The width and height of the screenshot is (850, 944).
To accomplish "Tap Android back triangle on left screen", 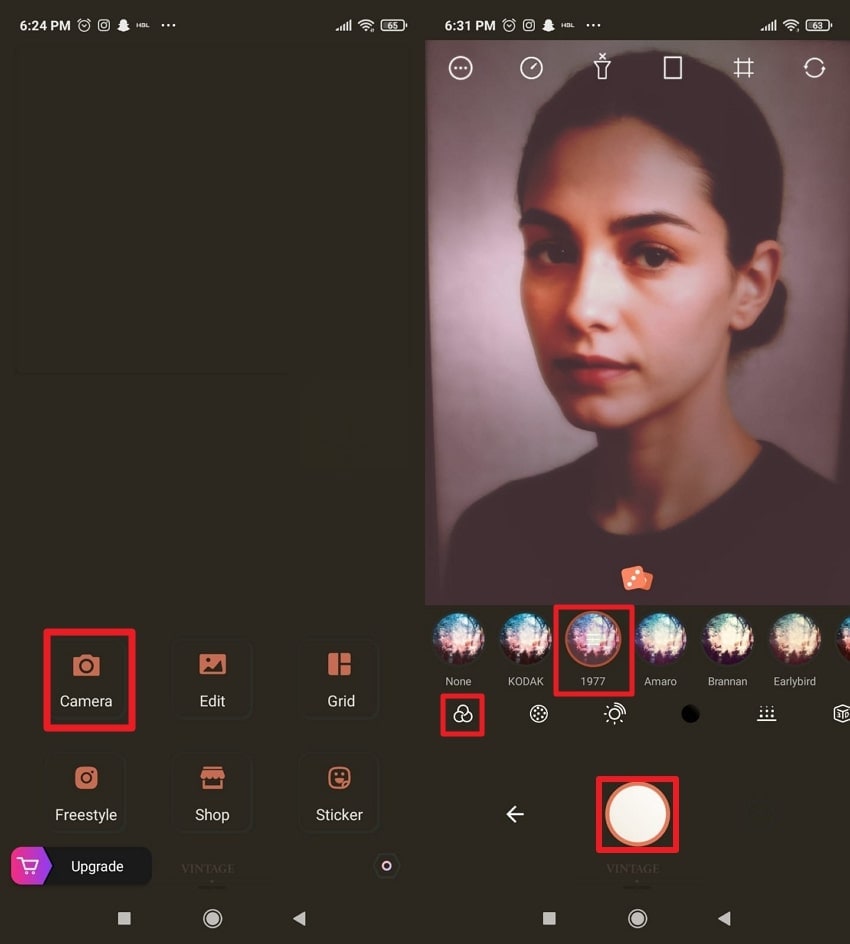I will (299, 918).
